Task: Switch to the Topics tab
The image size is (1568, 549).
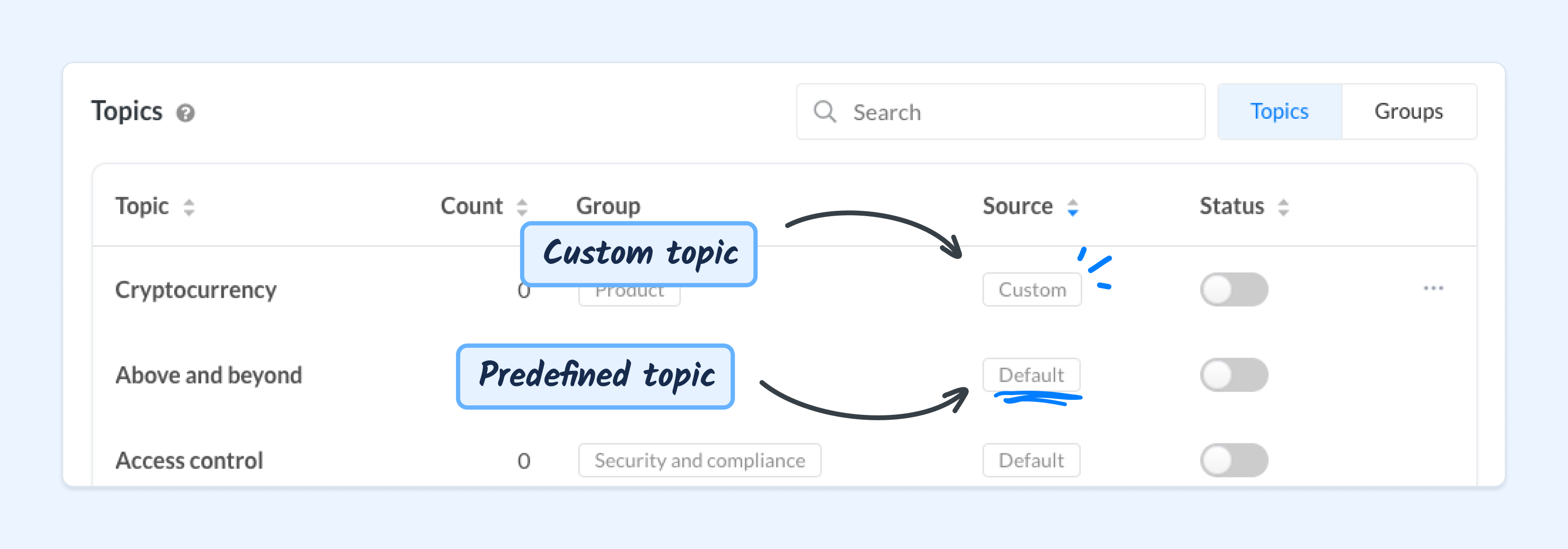Action: 1279,111
